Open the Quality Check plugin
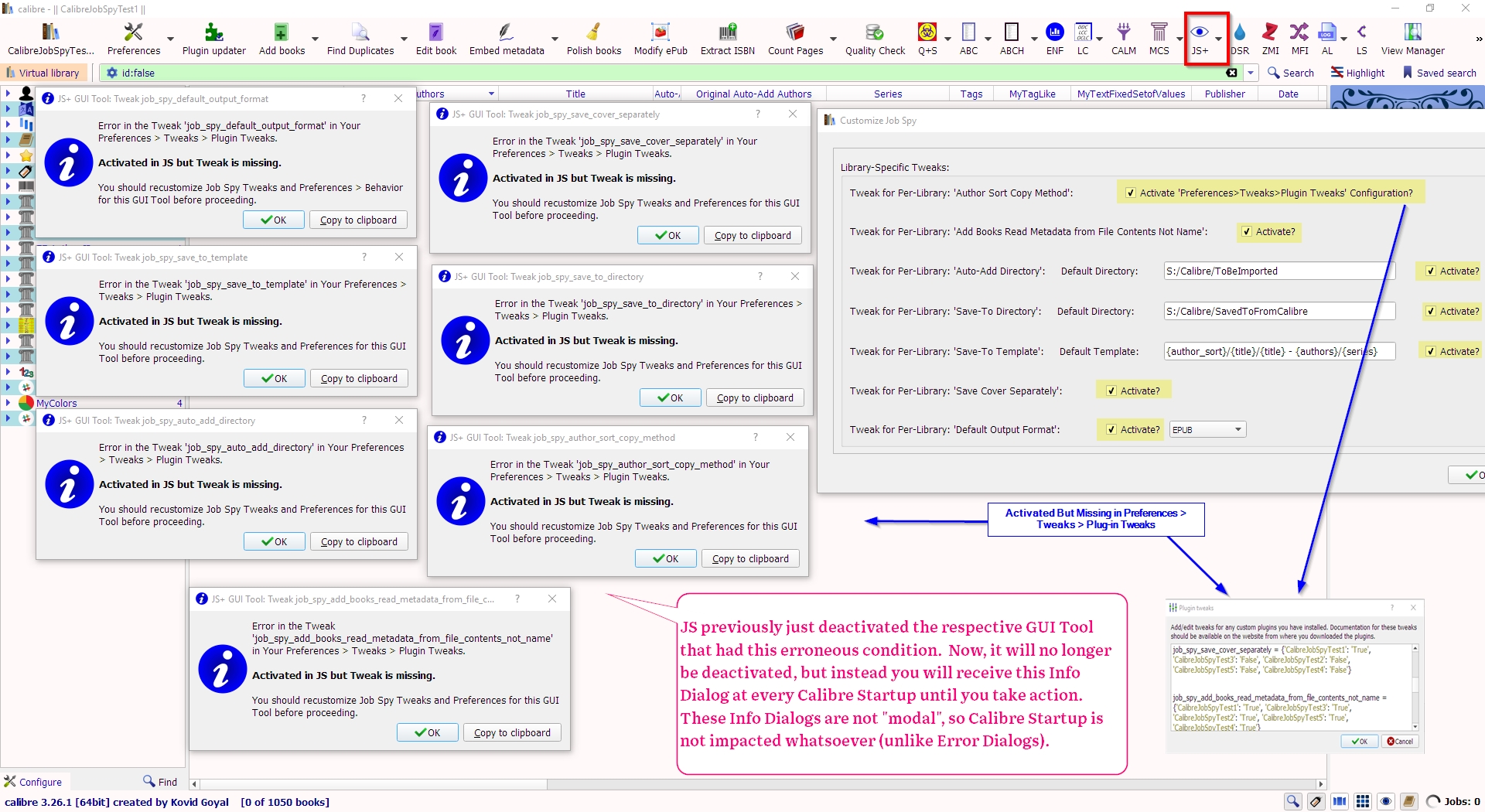This screenshot has height=812, width=1485. tap(875, 39)
